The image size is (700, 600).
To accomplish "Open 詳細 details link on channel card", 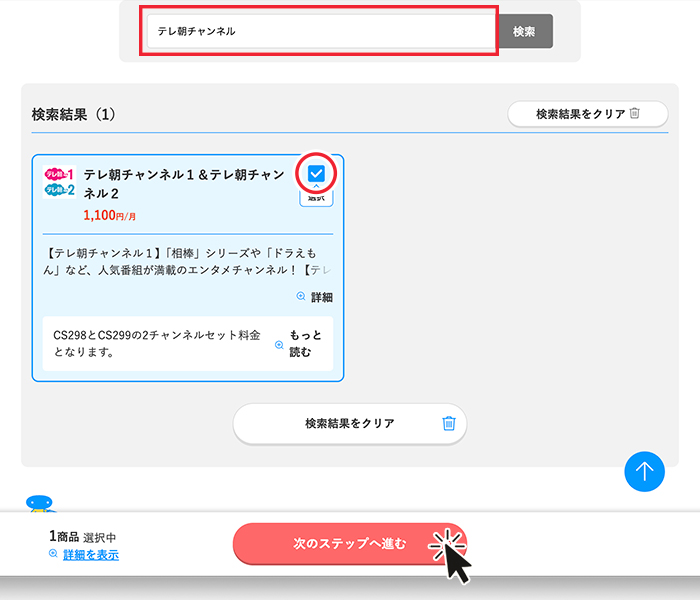I will point(321,297).
